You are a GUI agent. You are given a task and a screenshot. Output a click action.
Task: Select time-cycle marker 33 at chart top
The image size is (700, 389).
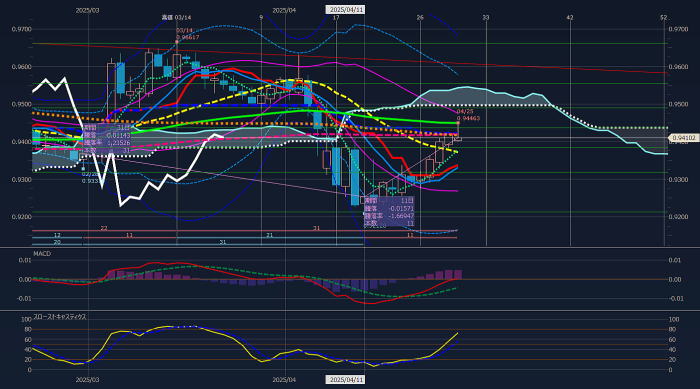point(486,17)
